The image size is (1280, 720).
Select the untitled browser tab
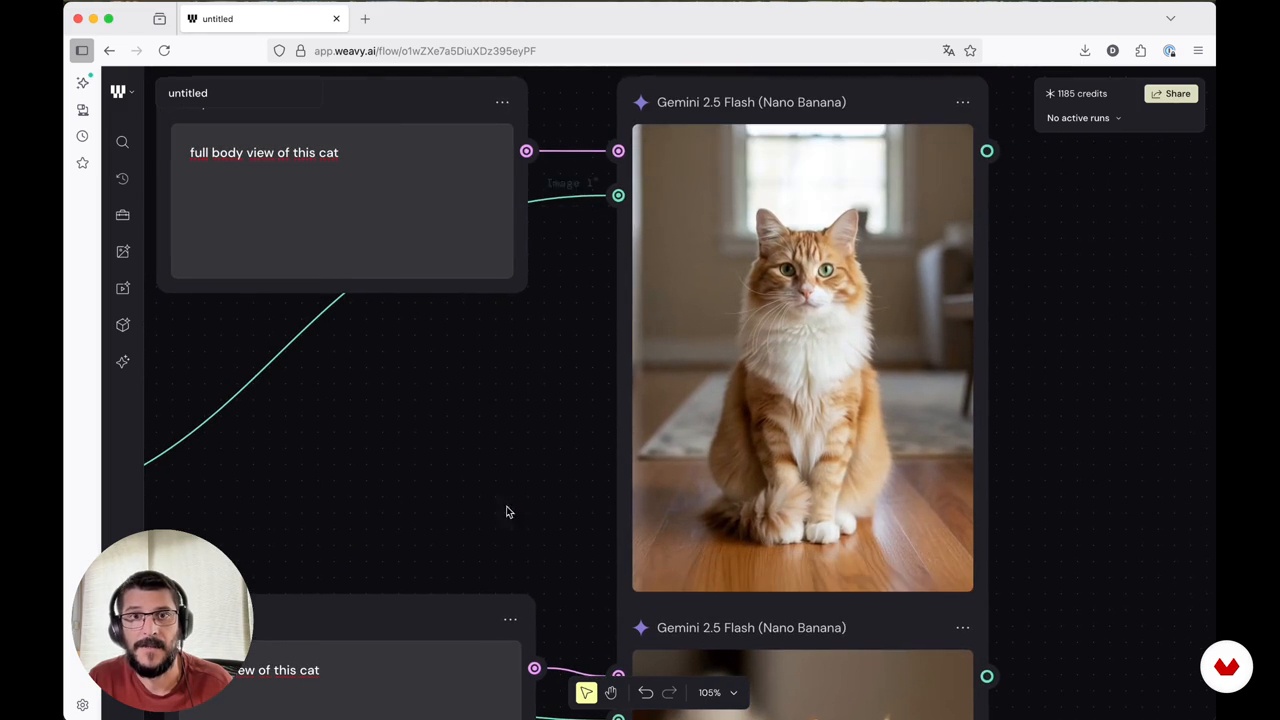(x=265, y=19)
